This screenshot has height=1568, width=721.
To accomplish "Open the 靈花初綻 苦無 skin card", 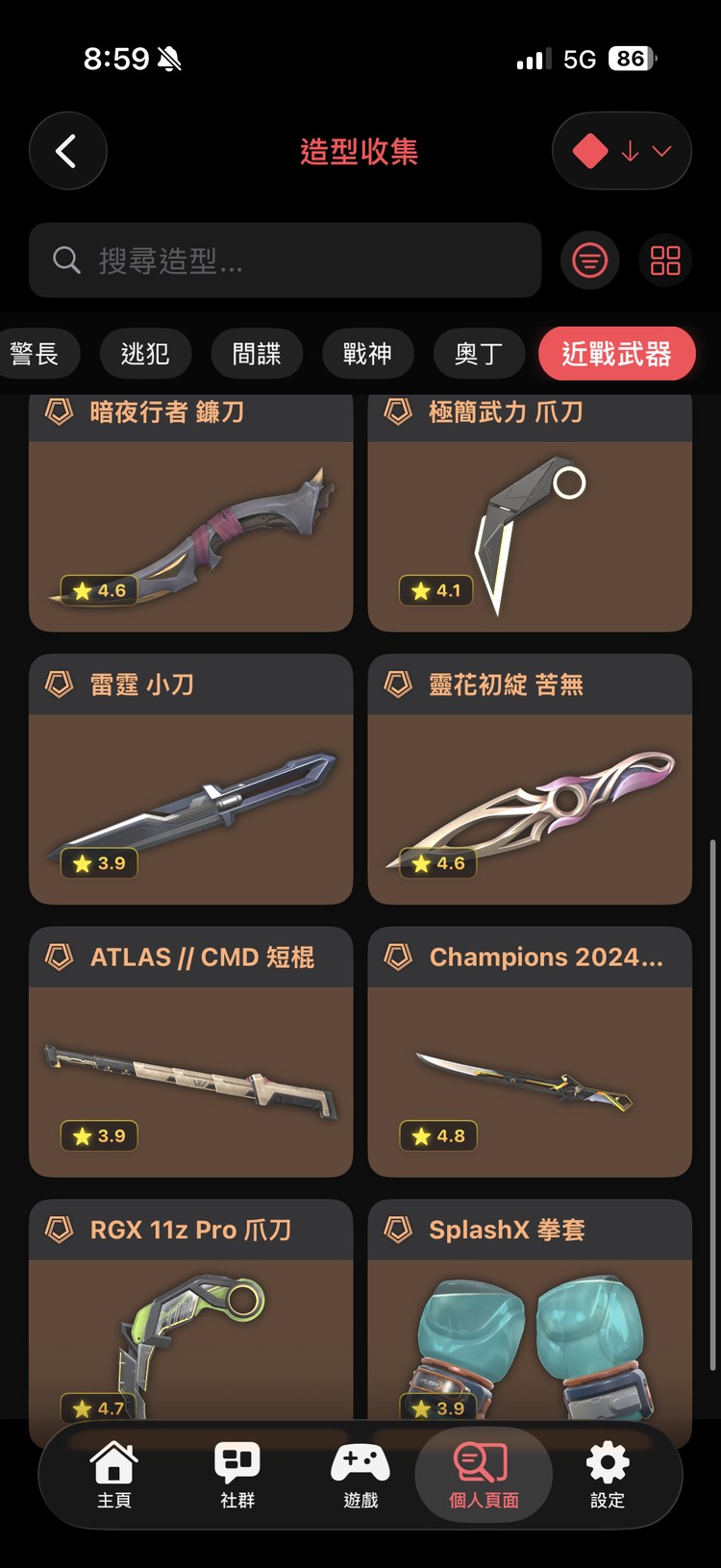I will tap(530, 779).
